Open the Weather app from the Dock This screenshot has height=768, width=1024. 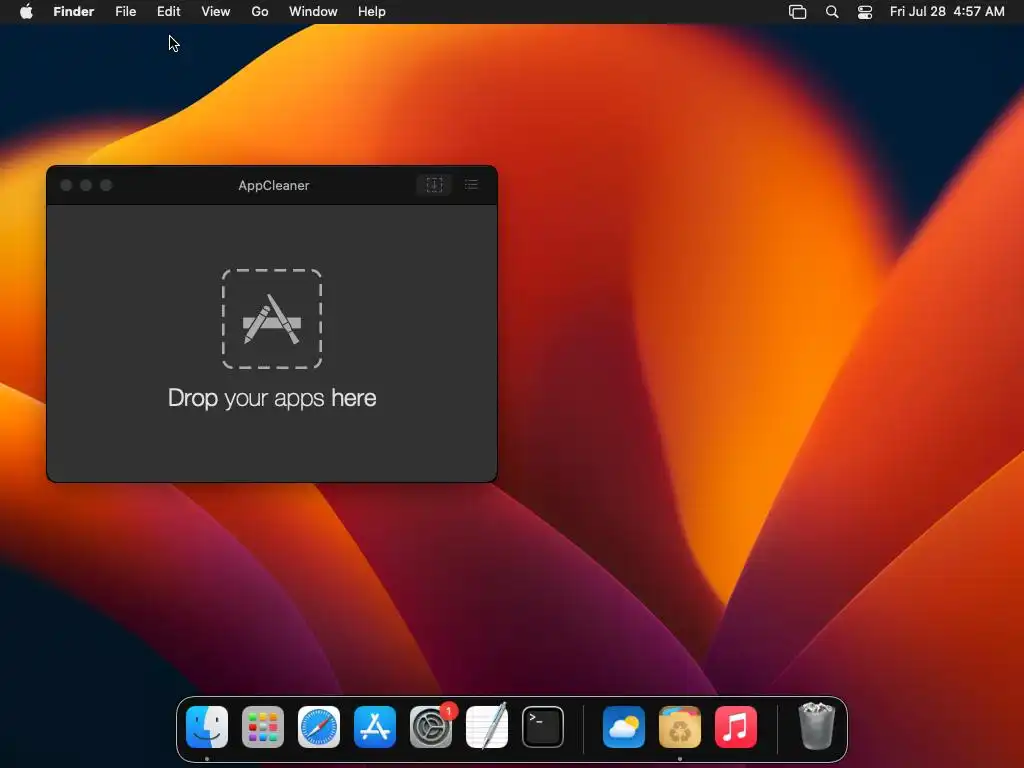[x=624, y=727]
